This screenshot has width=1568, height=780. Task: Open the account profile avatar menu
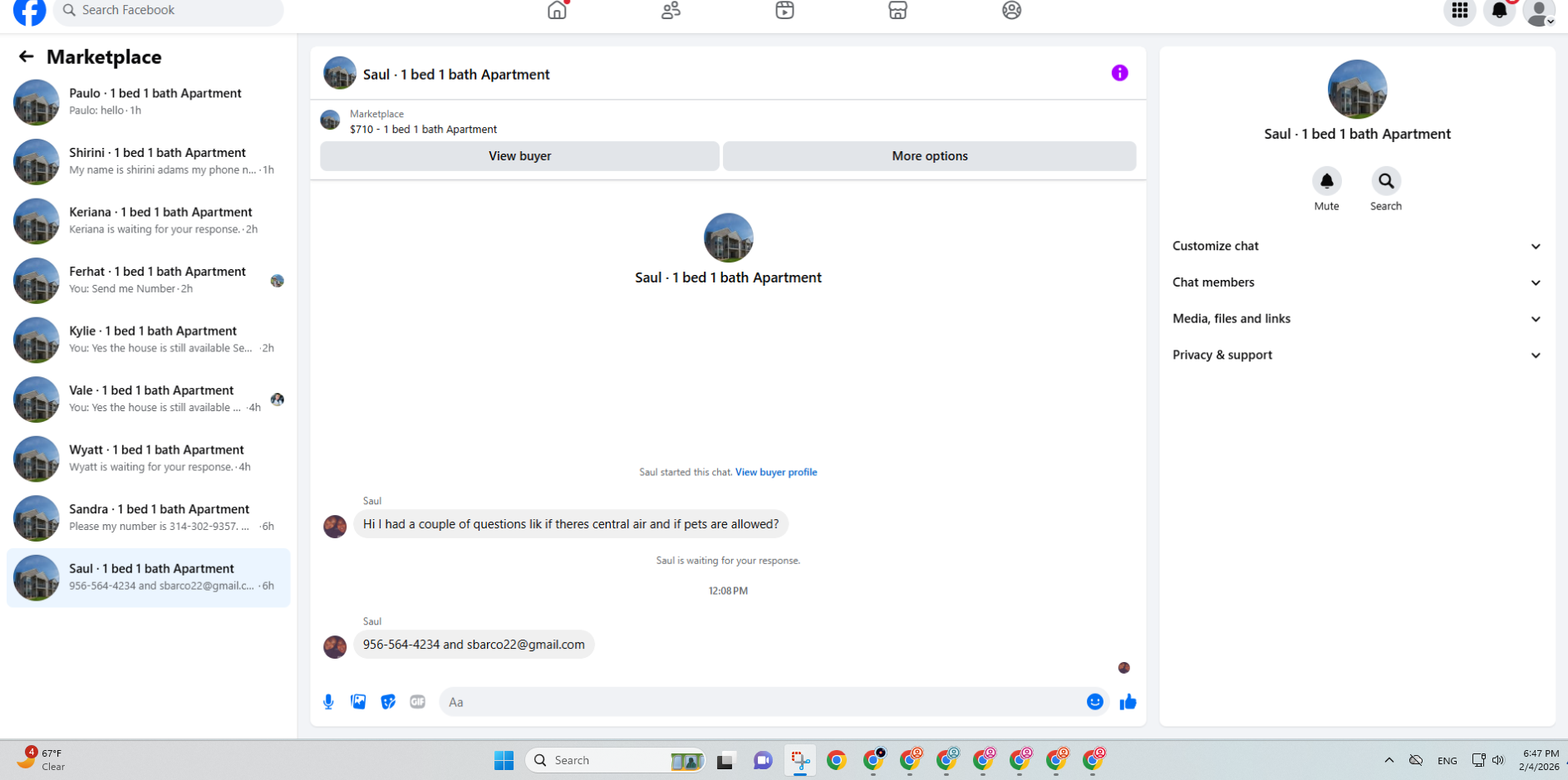click(x=1540, y=12)
